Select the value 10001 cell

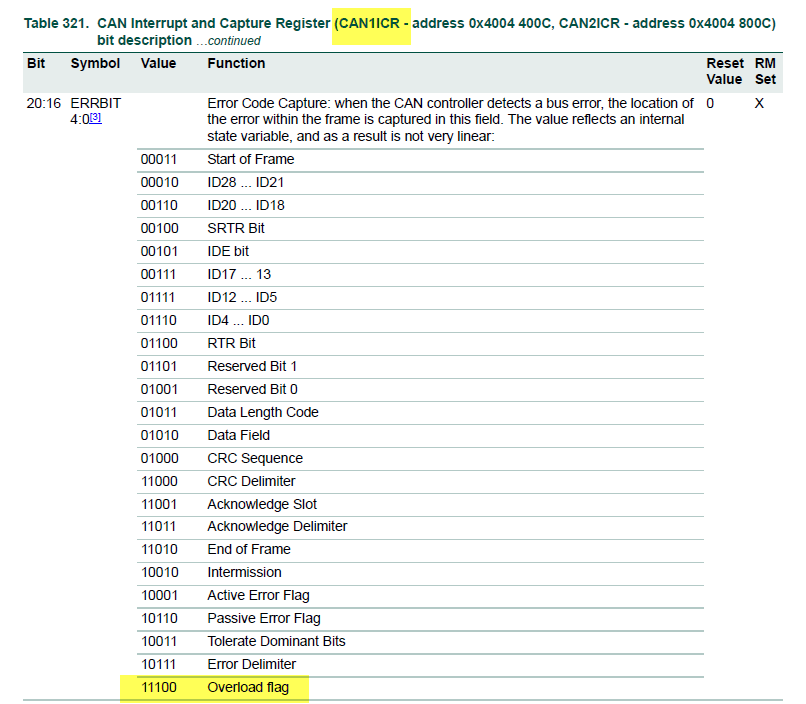[159, 596]
